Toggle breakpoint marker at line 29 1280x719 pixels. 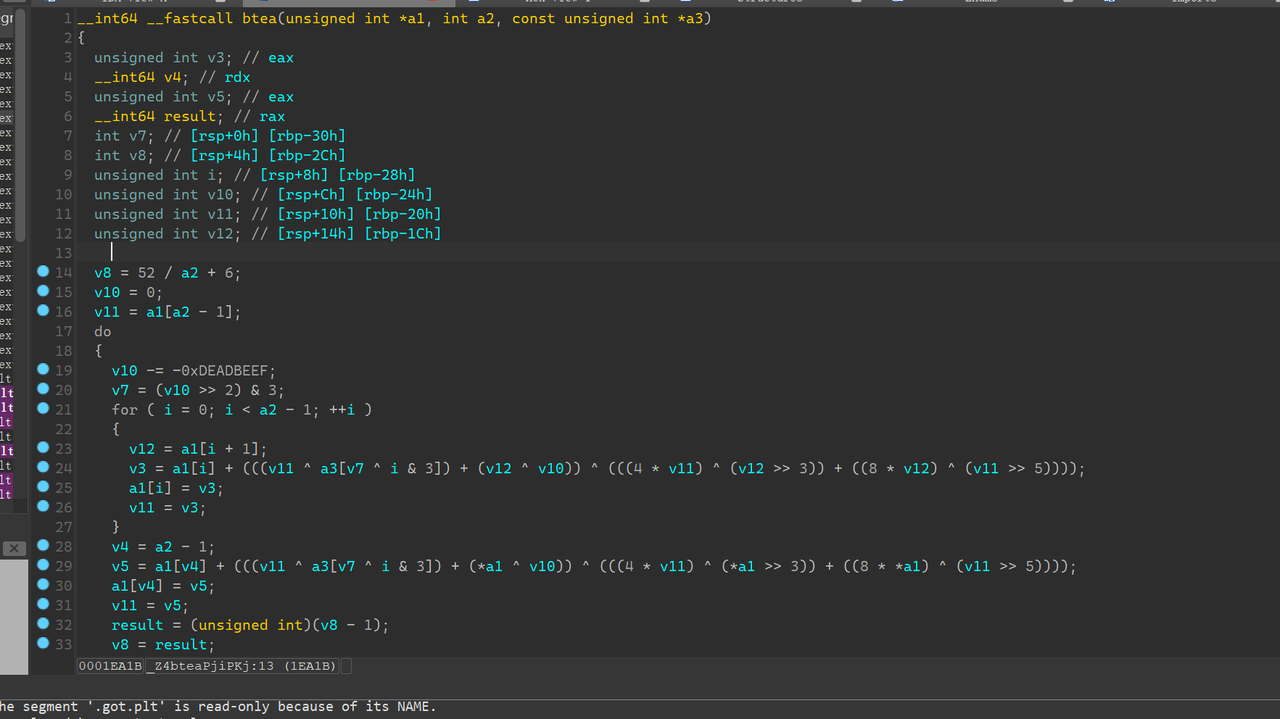click(x=43, y=565)
